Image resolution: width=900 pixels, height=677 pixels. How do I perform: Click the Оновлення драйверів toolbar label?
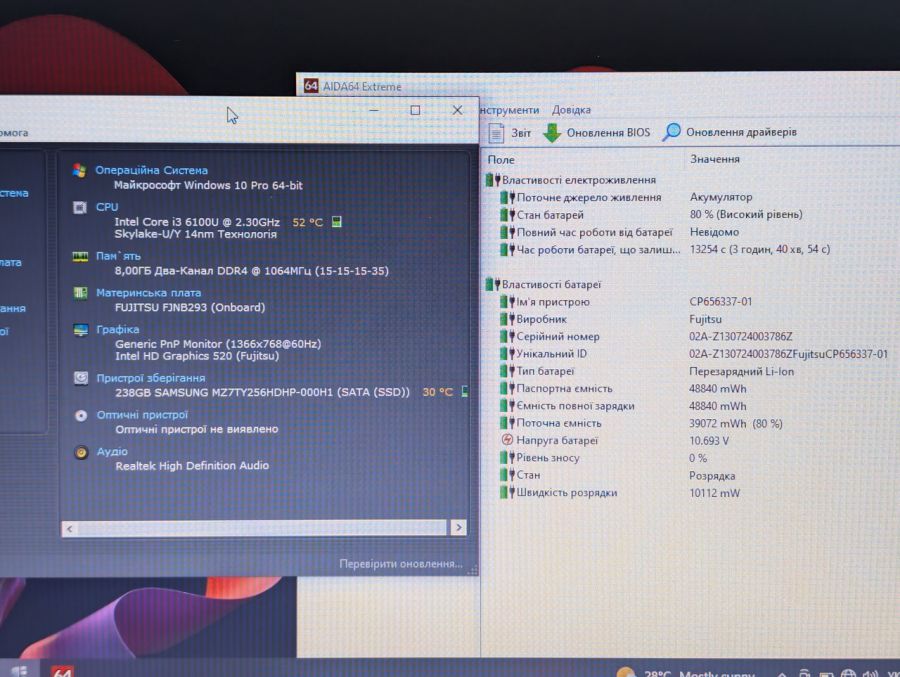point(741,132)
